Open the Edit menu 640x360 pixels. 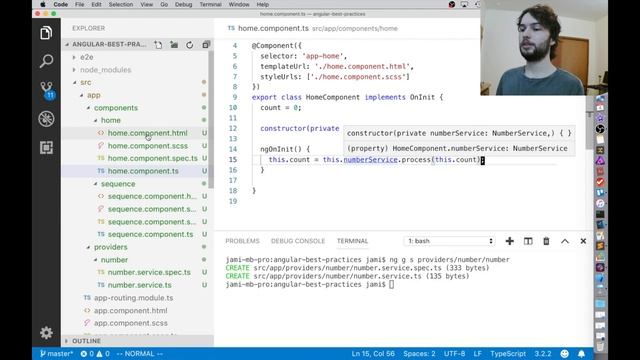[x=96, y=4]
